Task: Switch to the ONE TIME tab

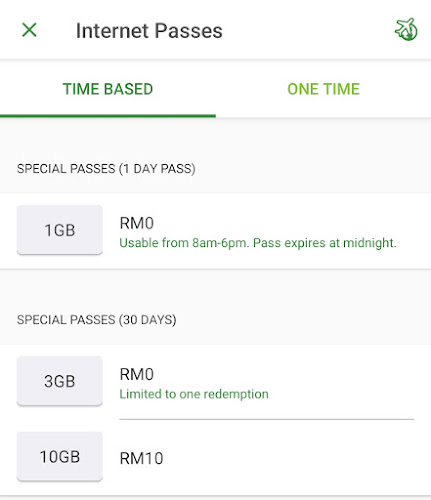Action: (323, 89)
